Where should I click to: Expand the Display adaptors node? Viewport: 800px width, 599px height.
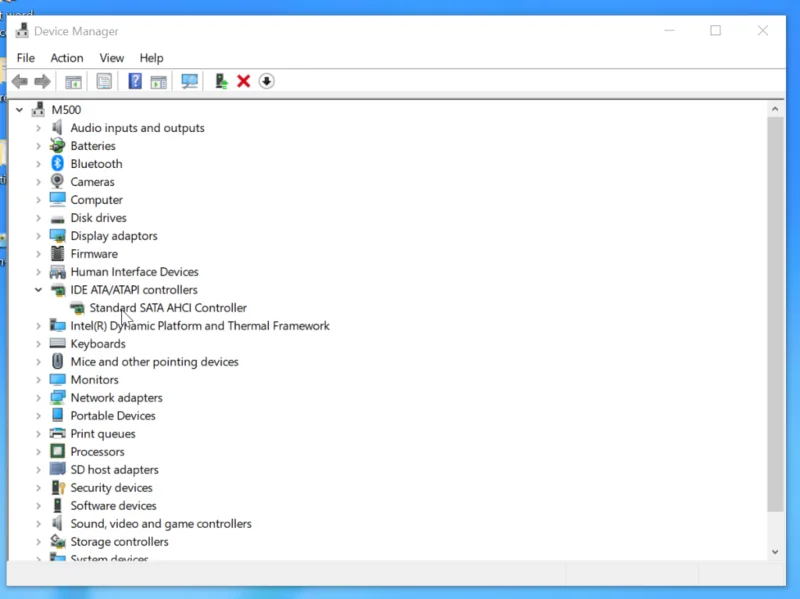click(38, 236)
